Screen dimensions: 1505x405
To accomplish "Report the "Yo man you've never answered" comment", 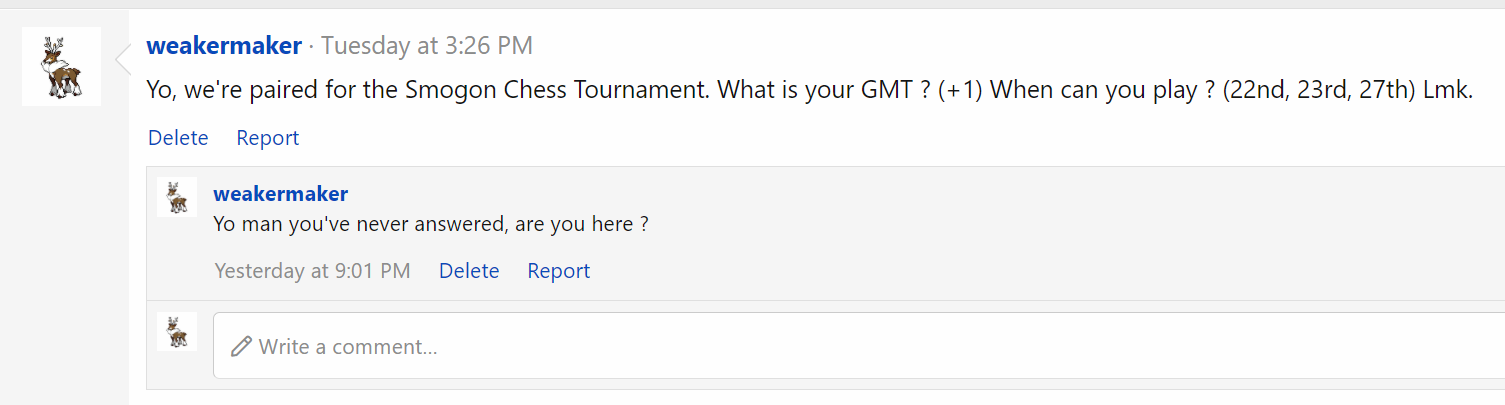I will pyautogui.click(x=558, y=271).
